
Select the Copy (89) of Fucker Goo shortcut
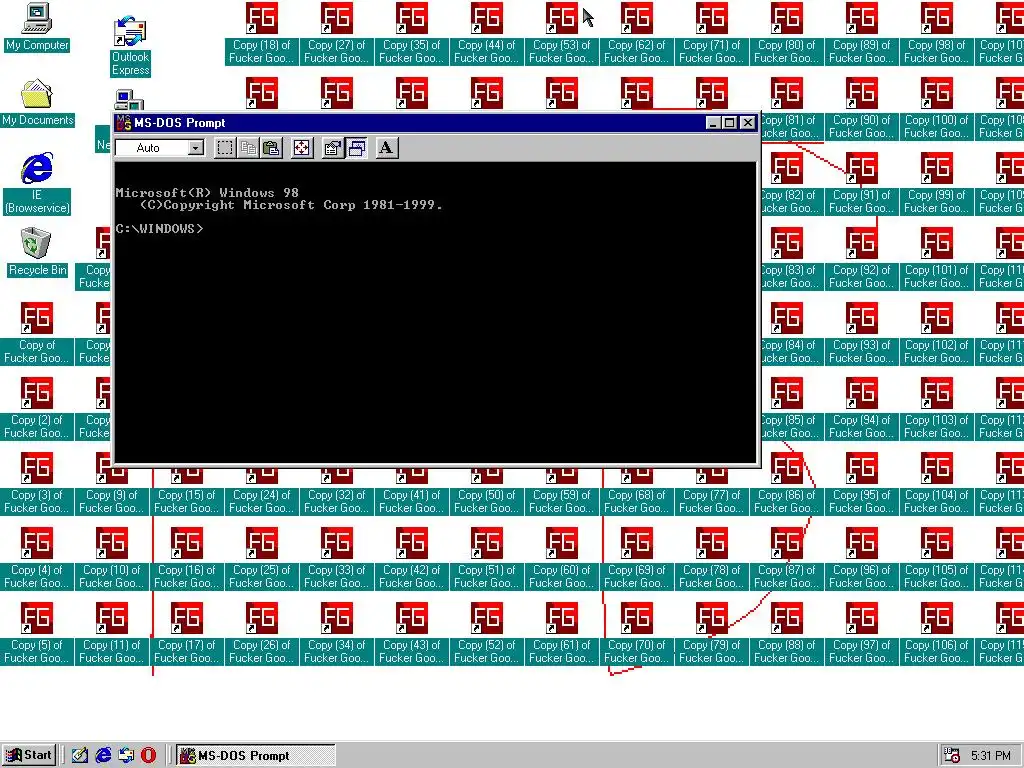pyautogui.click(x=861, y=33)
